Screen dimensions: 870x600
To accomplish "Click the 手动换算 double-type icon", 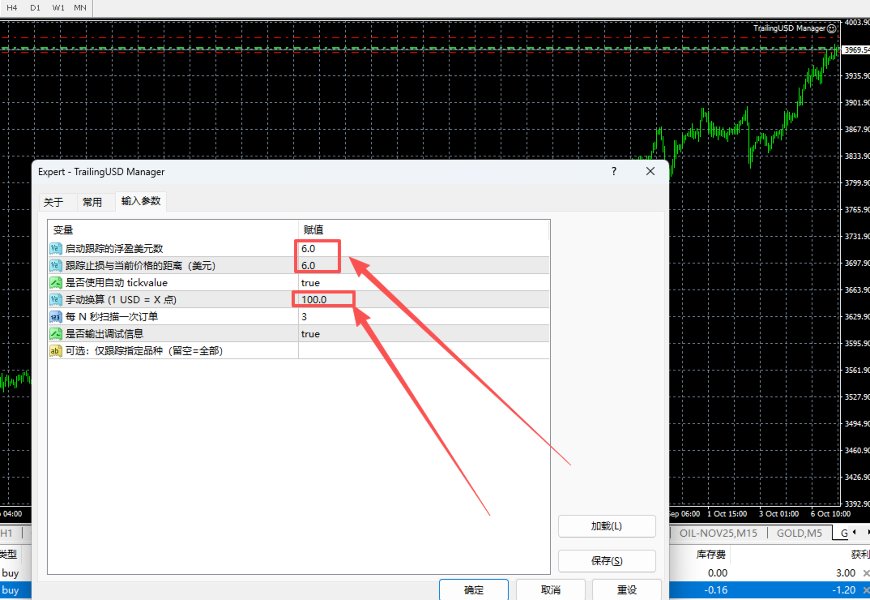I will 55,300.
